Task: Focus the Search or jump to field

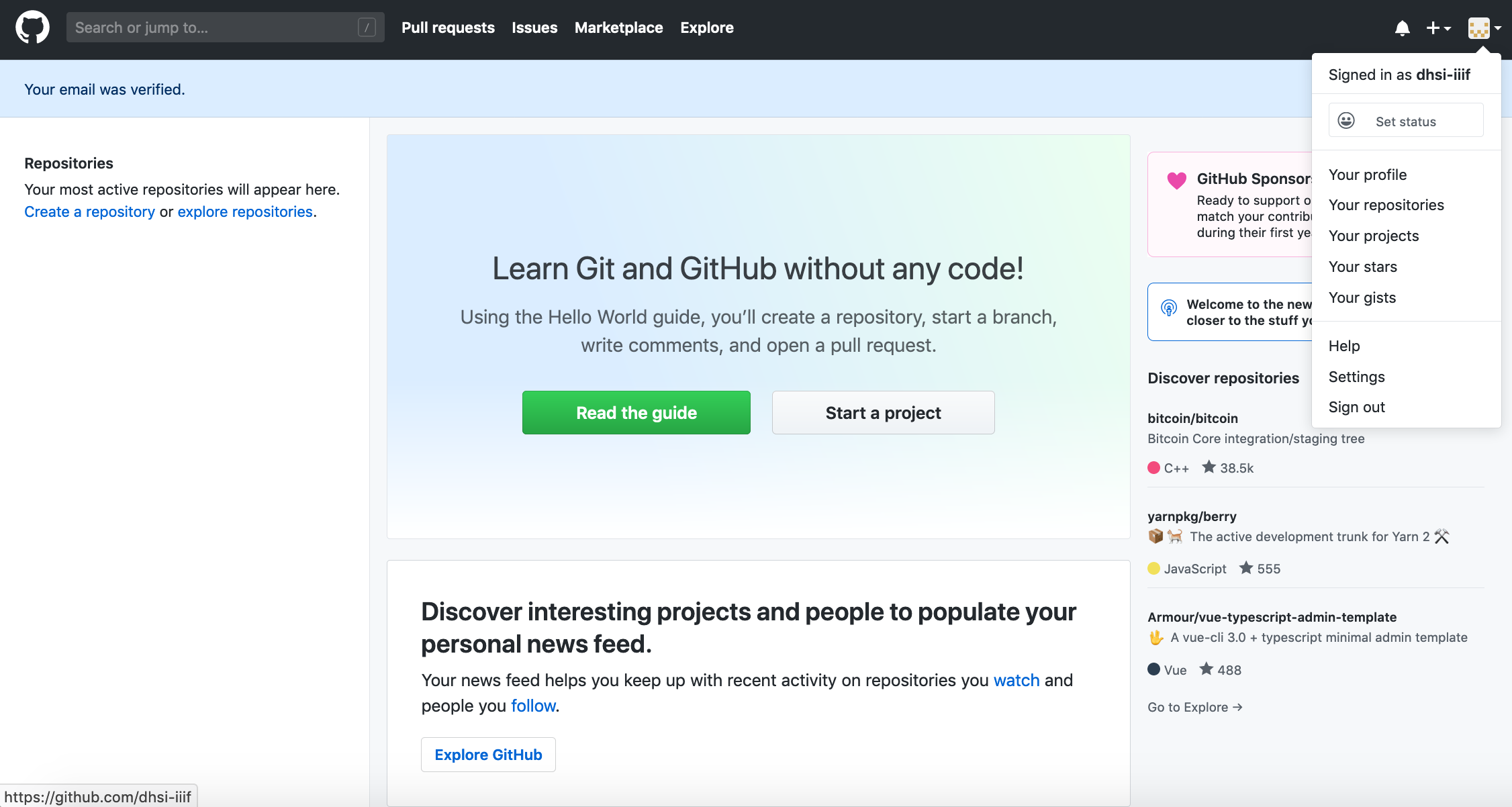Action: pos(225,28)
